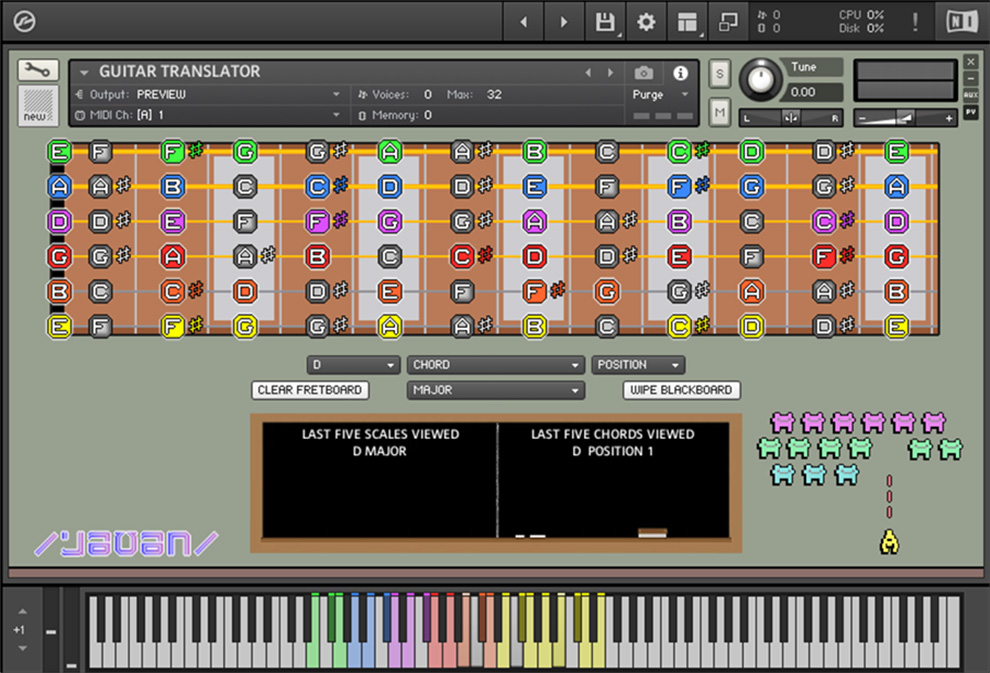Toggle the AUX sends button
The image size is (990, 673).
point(970,95)
